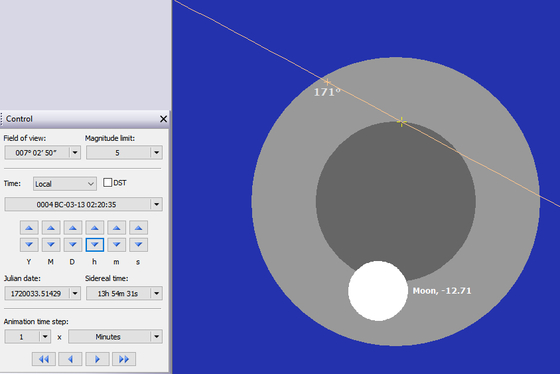Play animation forward one step
560x374 pixels.
tap(97, 359)
